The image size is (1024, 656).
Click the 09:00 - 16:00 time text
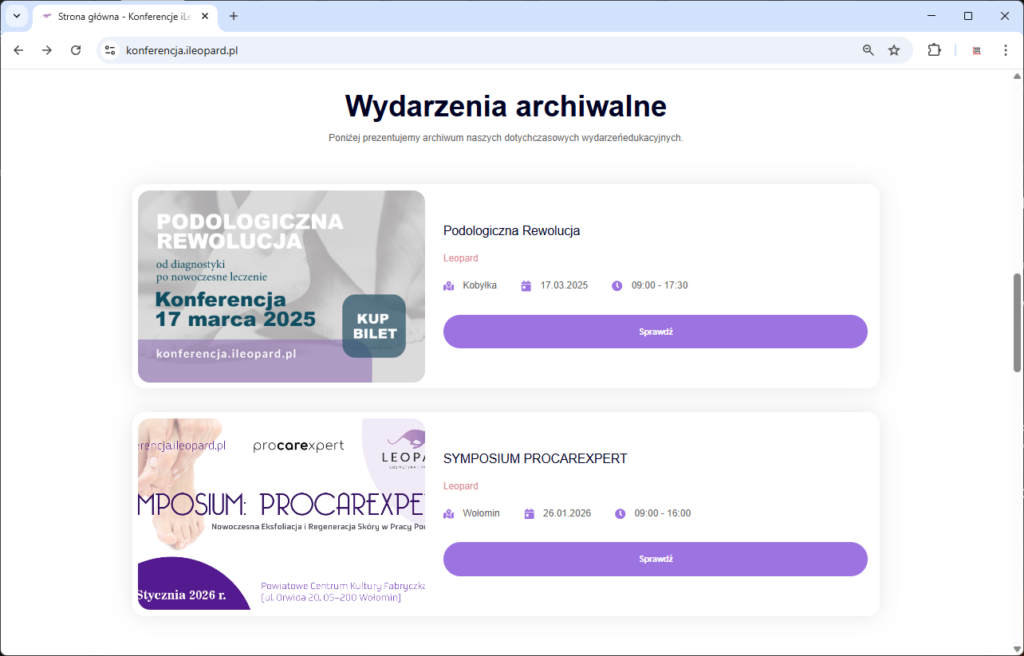[x=663, y=514]
